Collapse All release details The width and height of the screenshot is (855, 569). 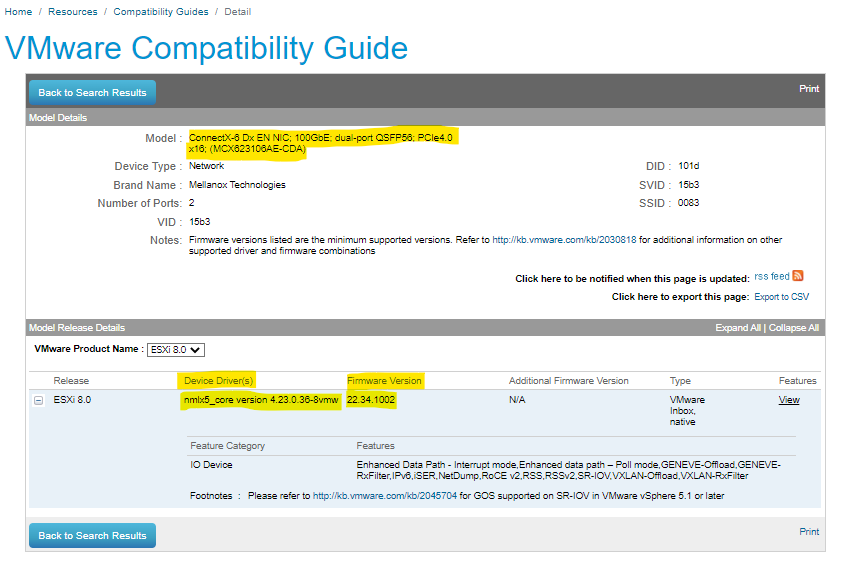[793, 328]
